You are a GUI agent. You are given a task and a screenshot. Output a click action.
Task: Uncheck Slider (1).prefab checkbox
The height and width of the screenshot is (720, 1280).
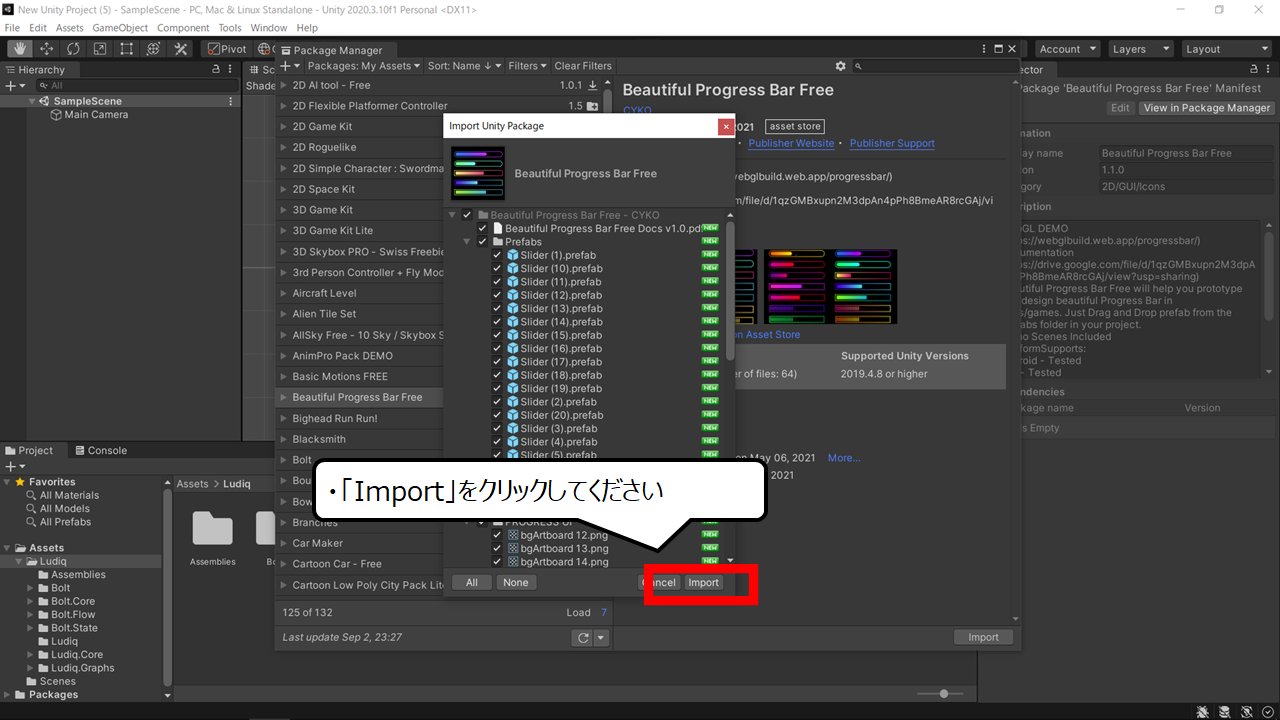click(497, 255)
